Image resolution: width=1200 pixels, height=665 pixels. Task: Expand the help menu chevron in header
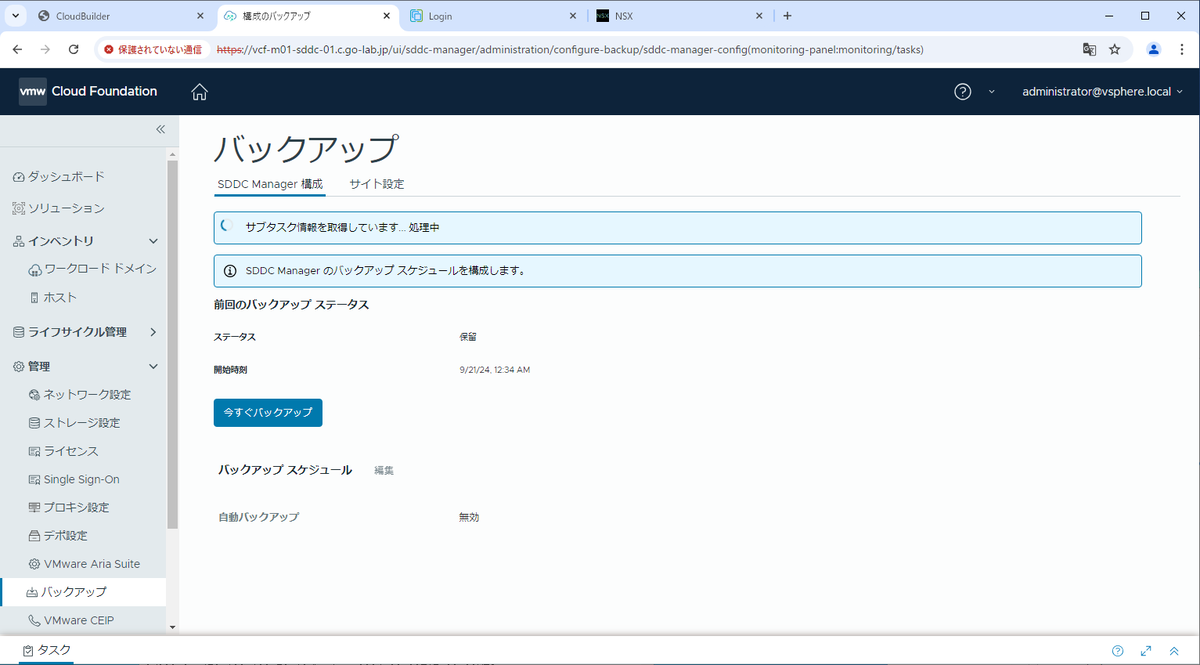[992, 92]
